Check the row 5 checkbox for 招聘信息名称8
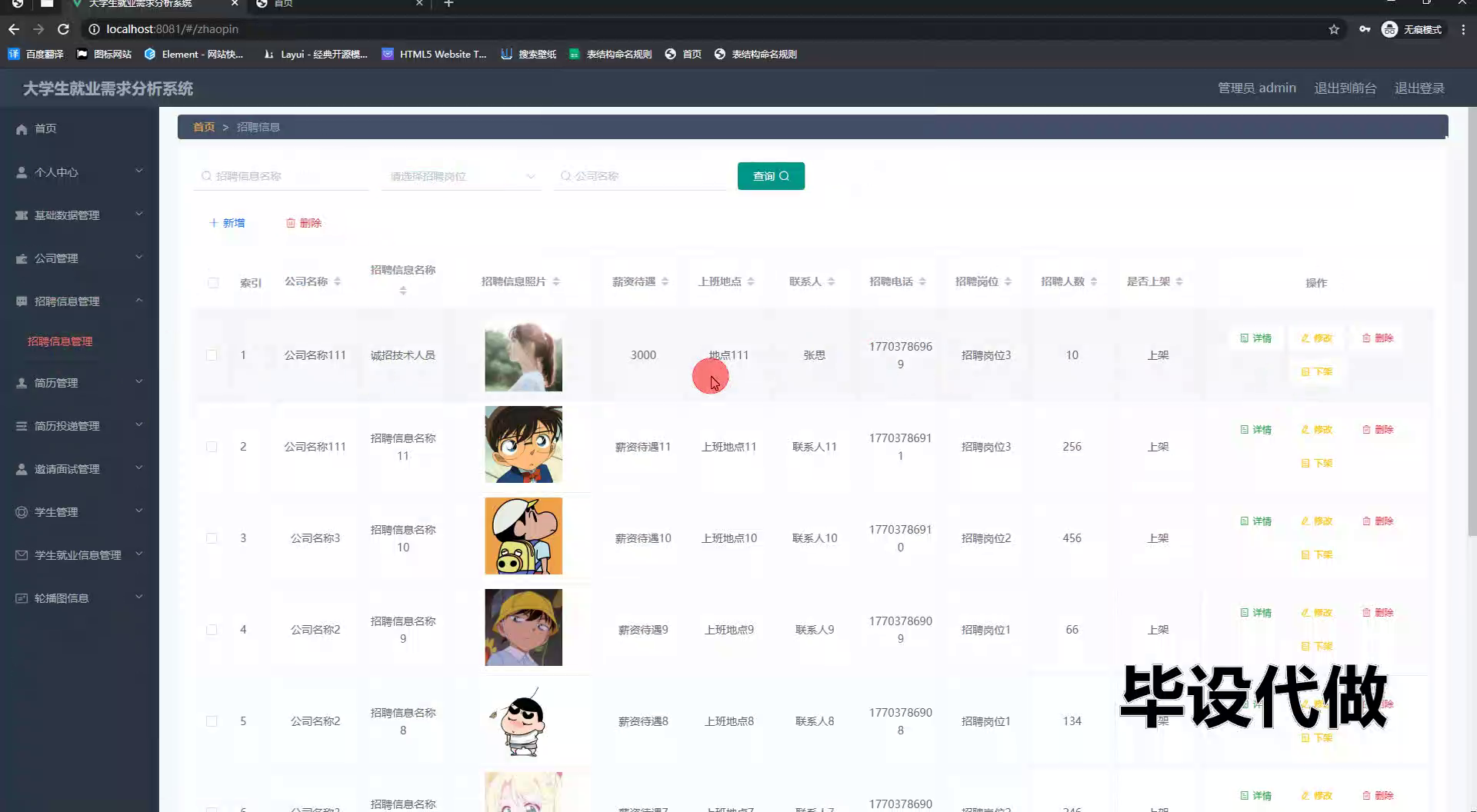The width and height of the screenshot is (1477, 812). [x=212, y=721]
